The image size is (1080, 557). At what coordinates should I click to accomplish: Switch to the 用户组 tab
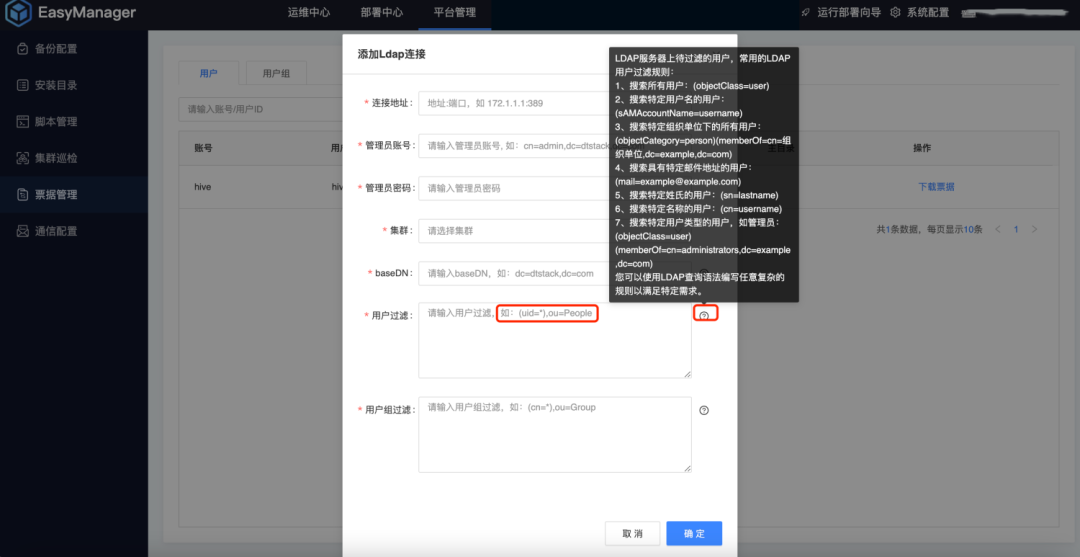coord(277,73)
